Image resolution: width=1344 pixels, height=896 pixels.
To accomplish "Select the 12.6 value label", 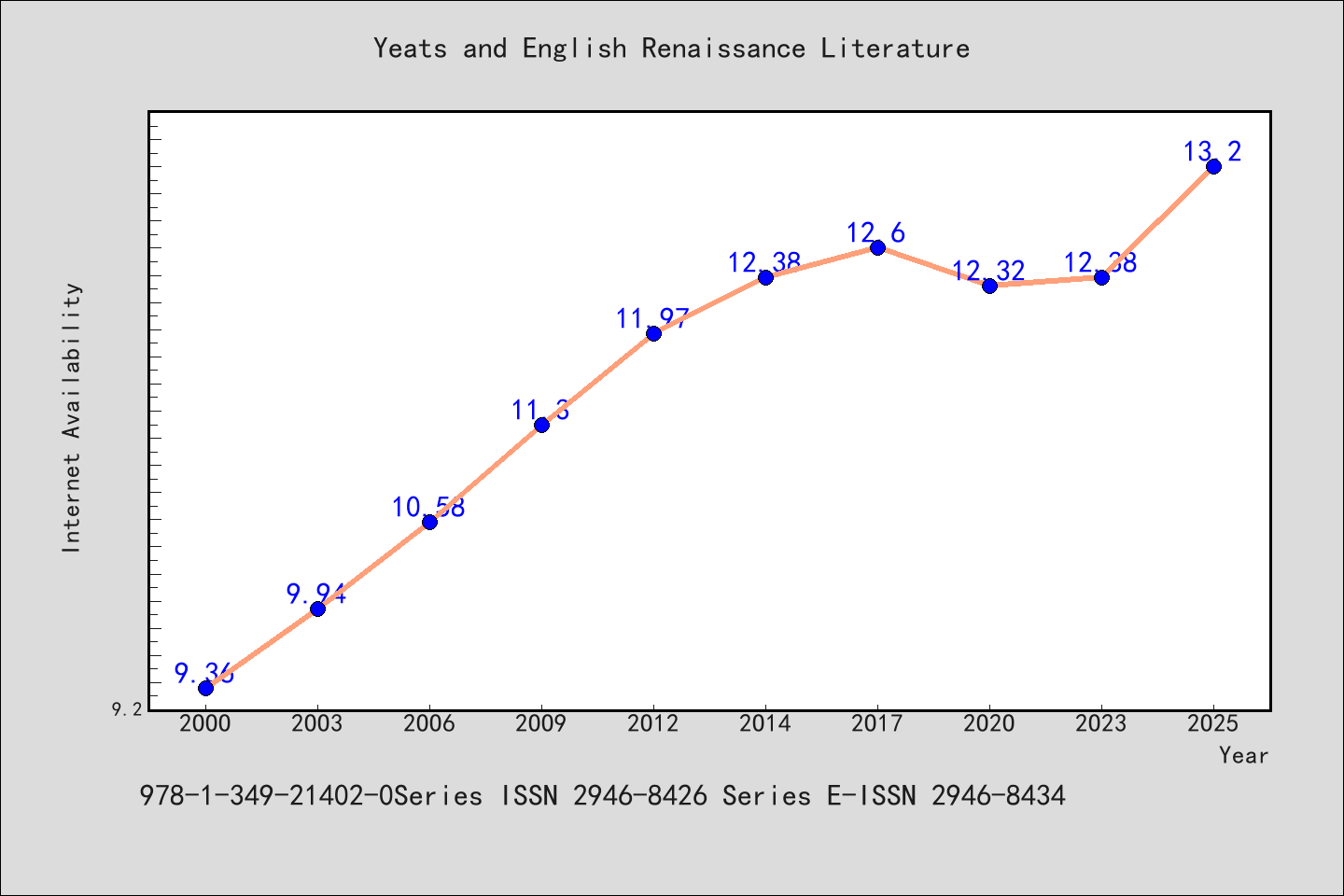I will point(876,232).
